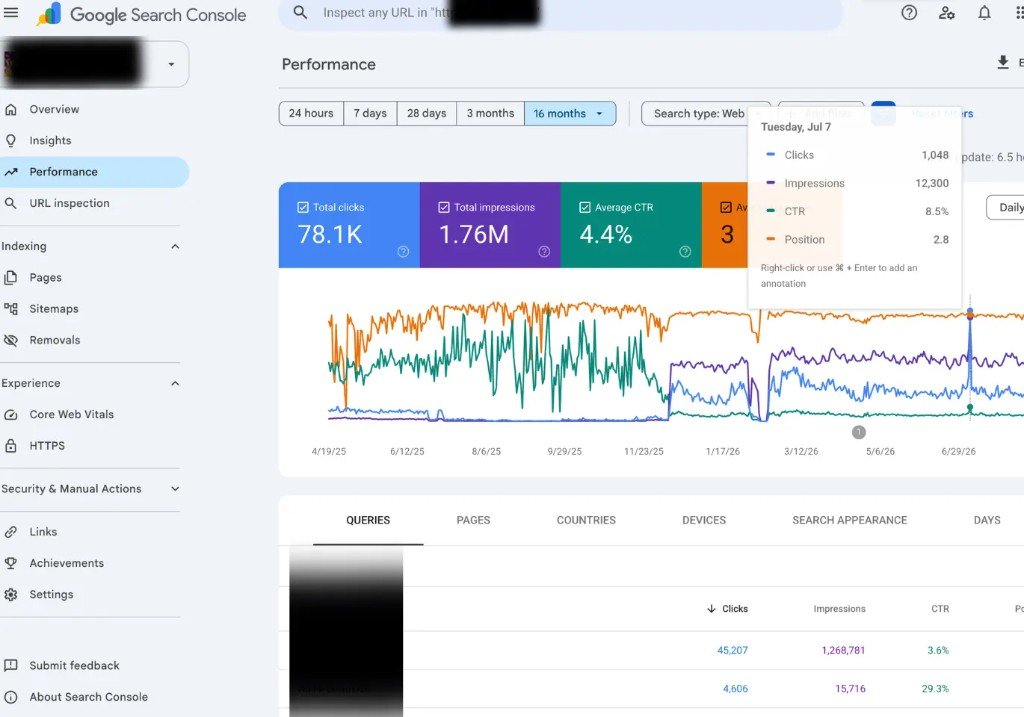
Task: Click the Core Web Vitals gauge icon
Action: [11, 415]
